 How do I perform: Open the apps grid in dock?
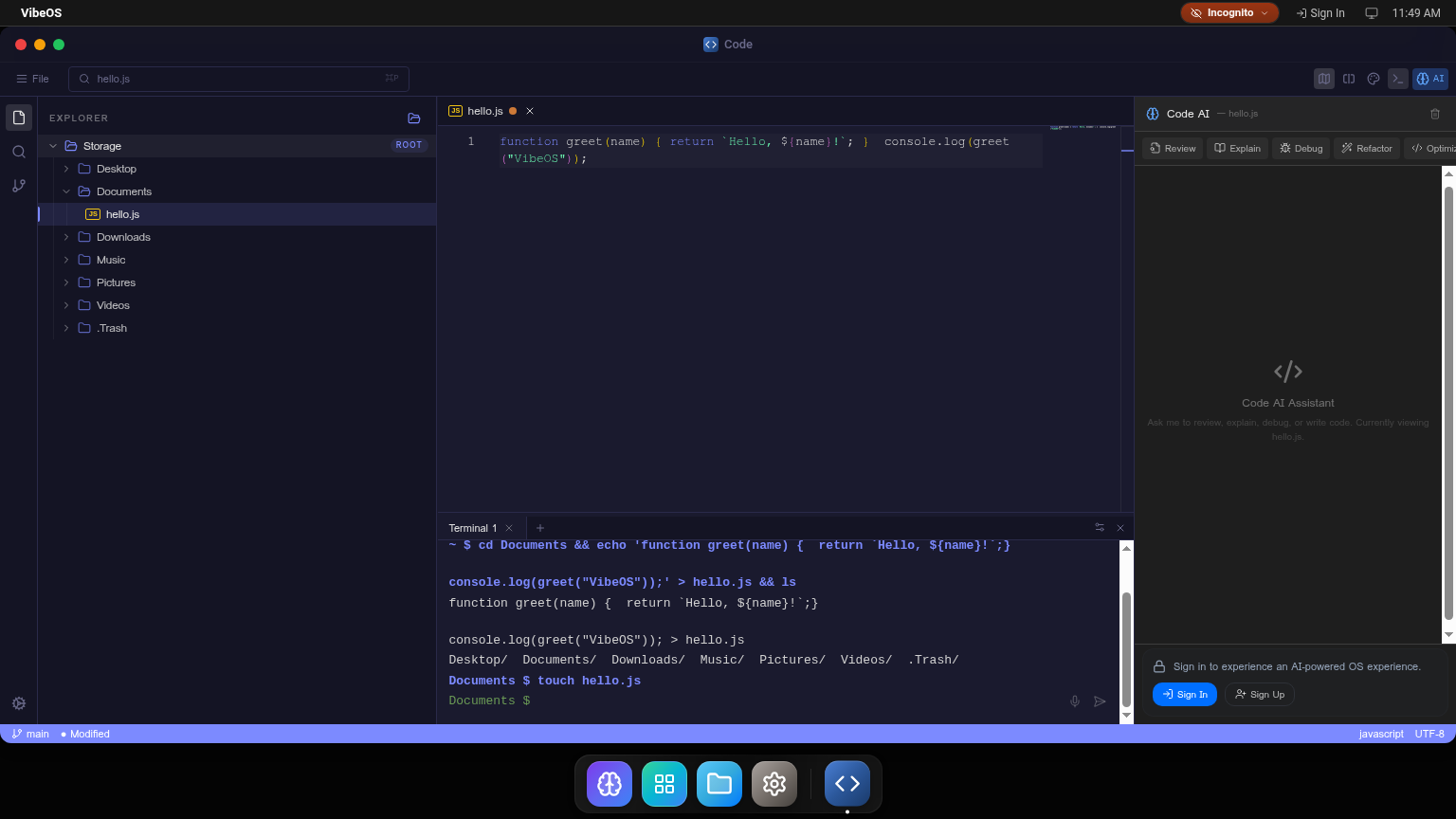coord(664,784)
